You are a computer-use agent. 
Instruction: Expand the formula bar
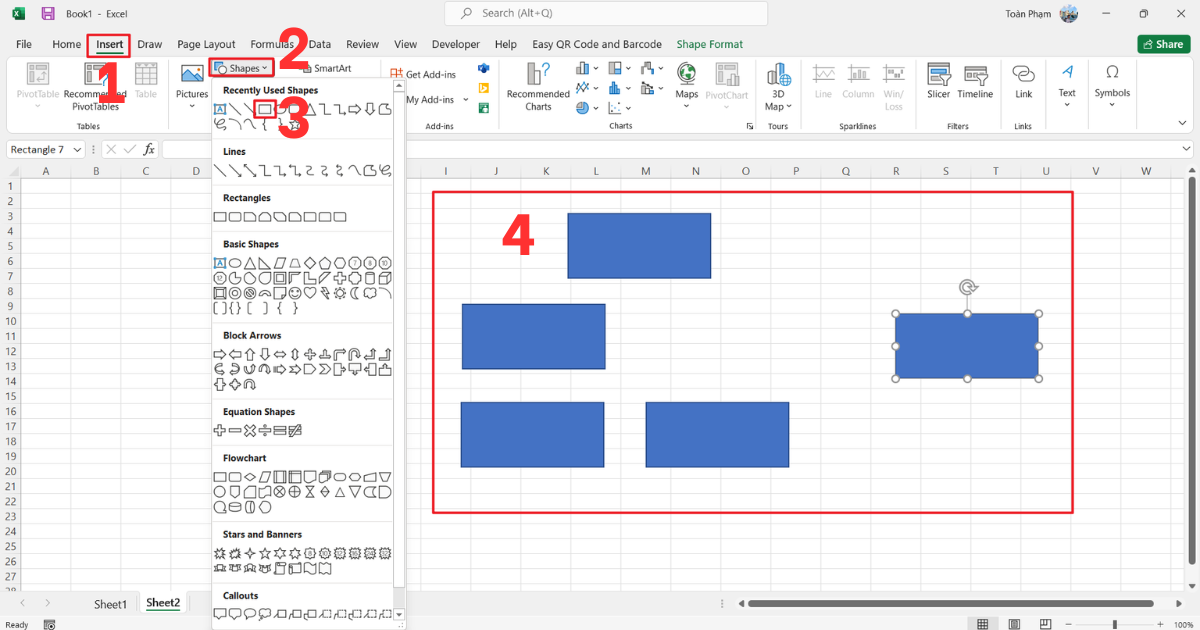tap(1185, 149)
